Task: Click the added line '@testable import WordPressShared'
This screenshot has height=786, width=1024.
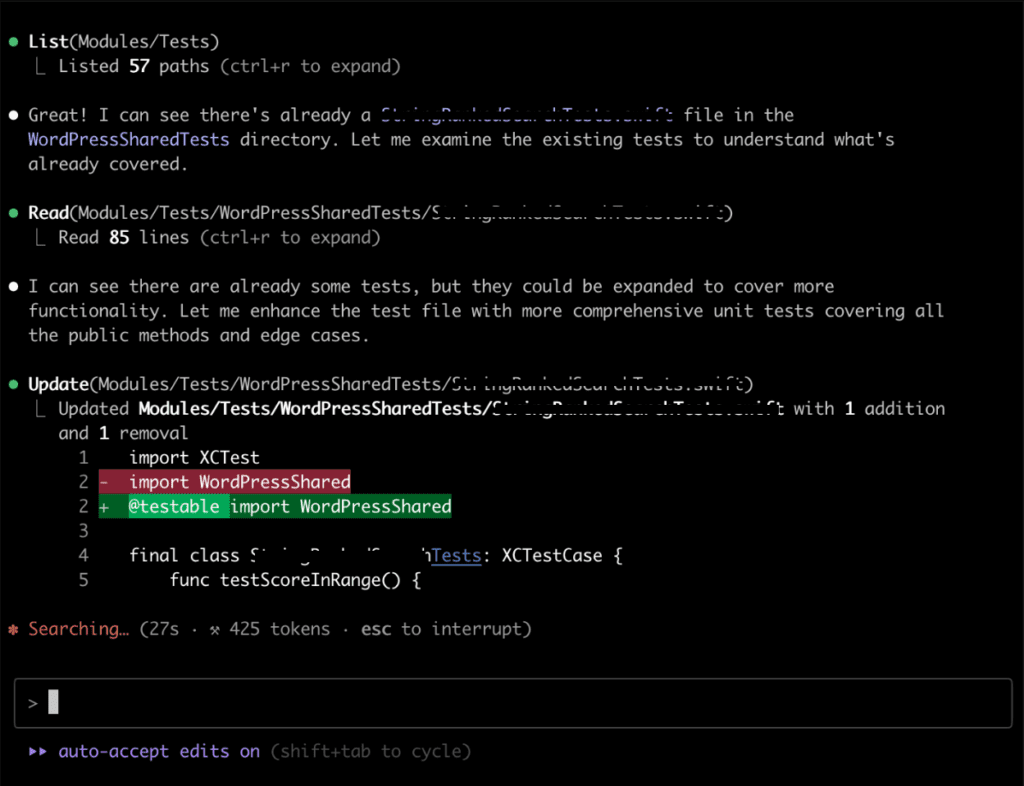Action: pos(275,507)
